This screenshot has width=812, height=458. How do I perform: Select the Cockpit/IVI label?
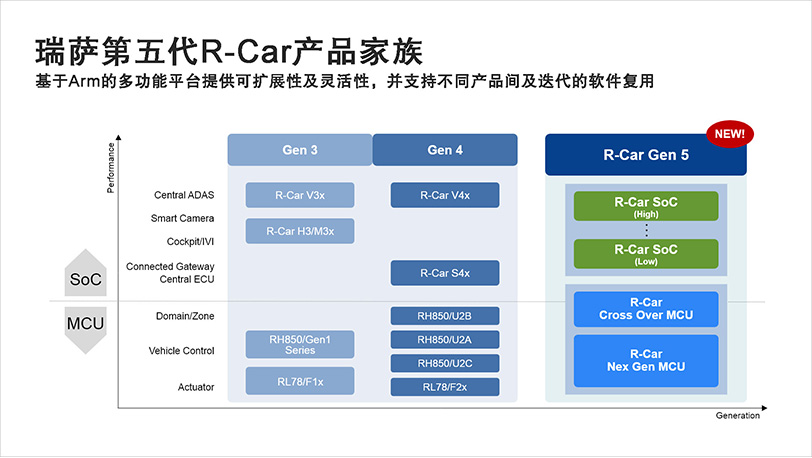tap(190, 241)
